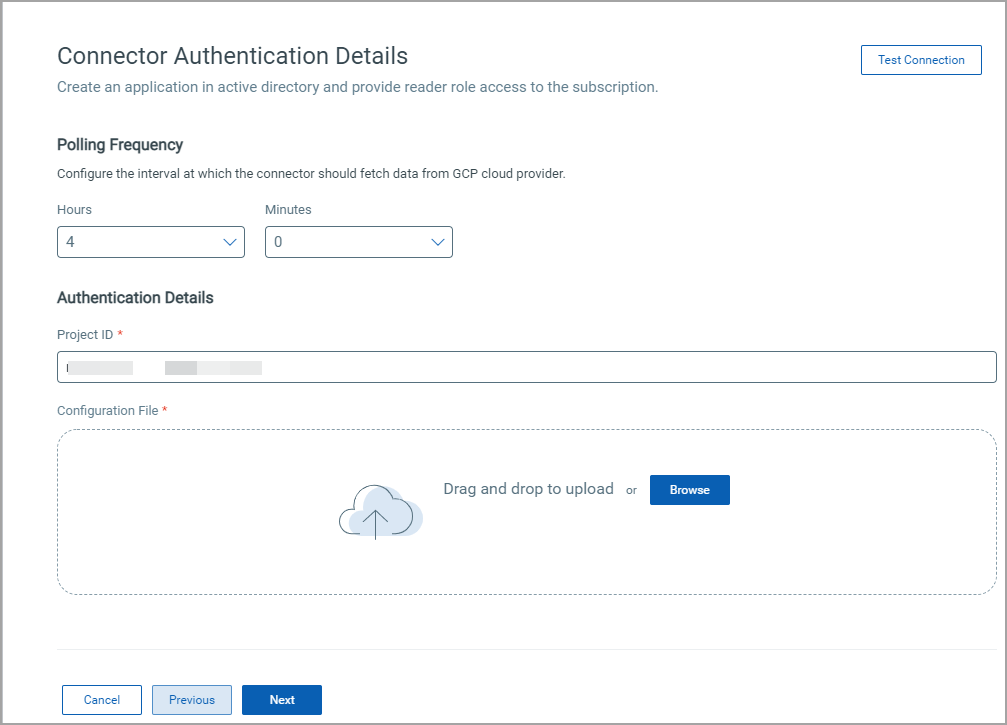
Task: Click the cloud upload icon
Action: coord(380,510)
